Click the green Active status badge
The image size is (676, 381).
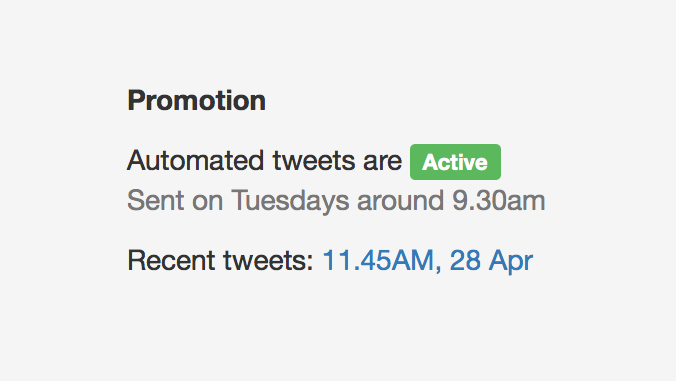click(x=455, y=162)
